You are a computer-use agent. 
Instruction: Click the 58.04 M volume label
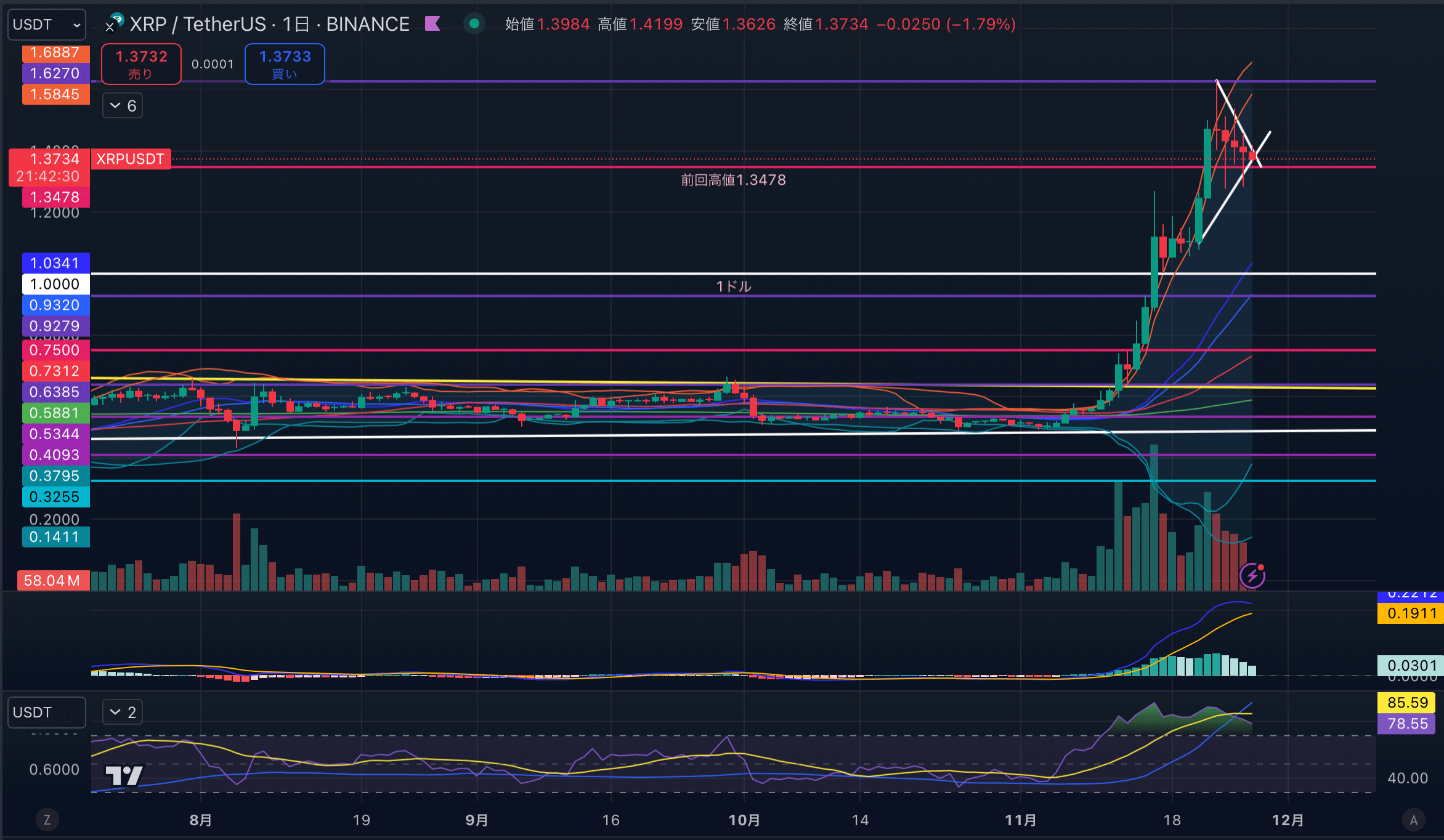(53, 580)
